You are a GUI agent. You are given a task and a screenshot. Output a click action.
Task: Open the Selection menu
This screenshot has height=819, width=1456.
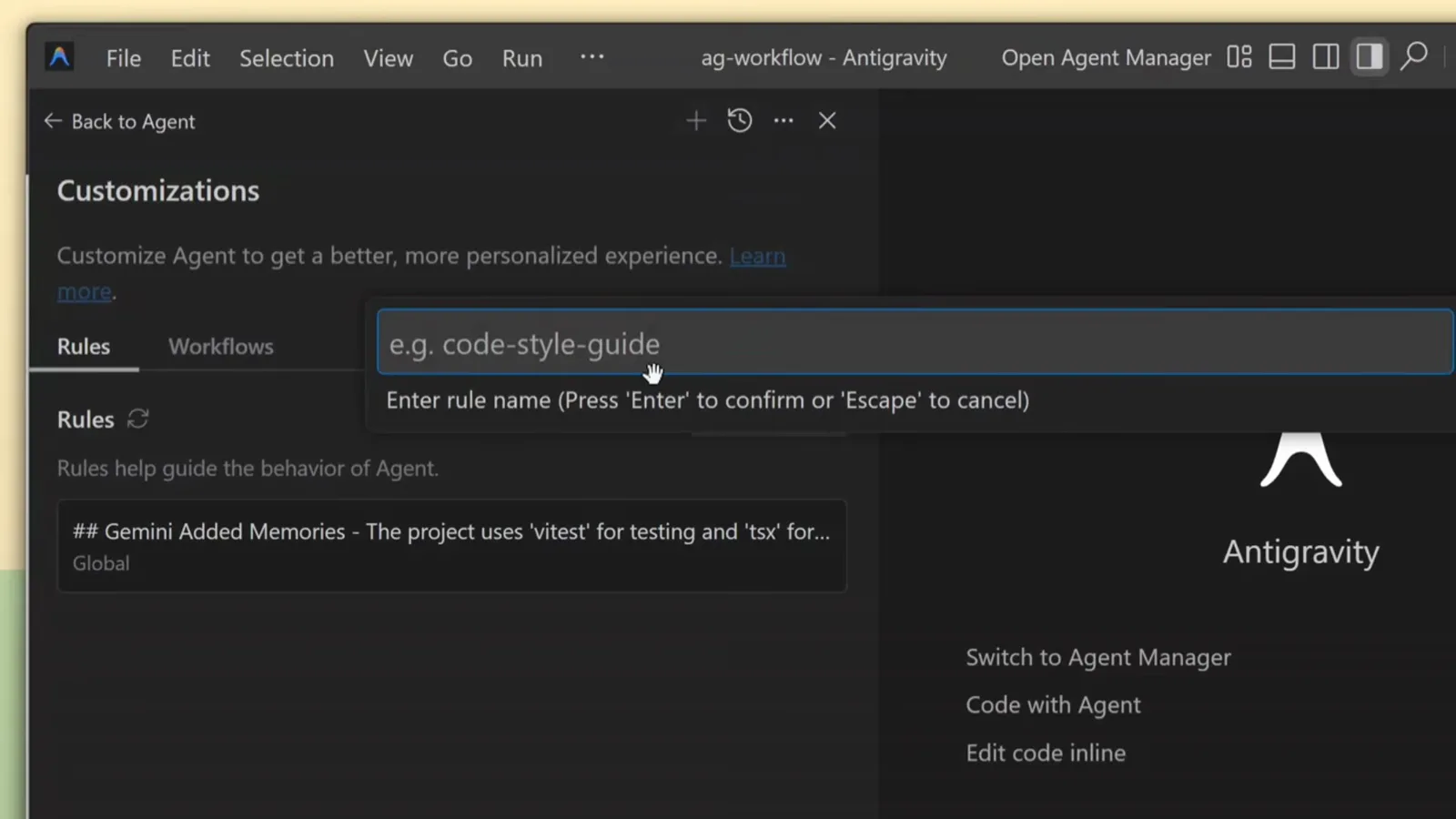287,58
